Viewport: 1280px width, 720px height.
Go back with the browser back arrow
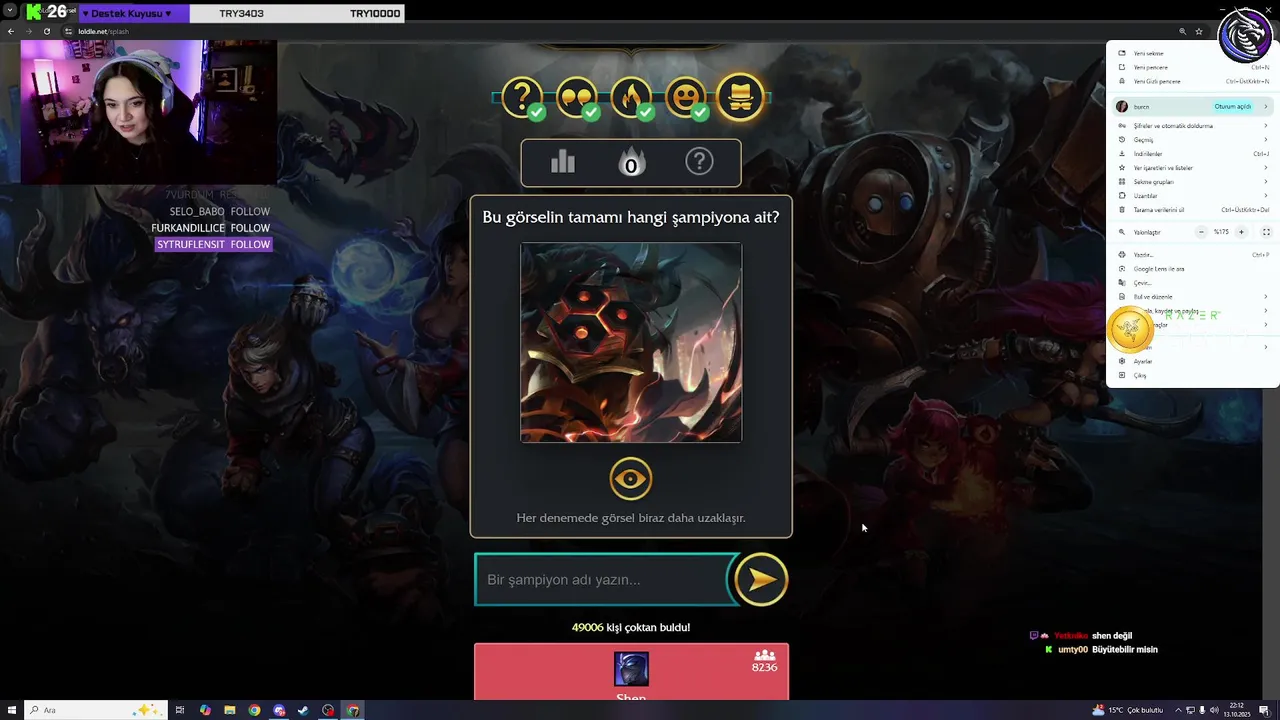coord(11,31)
